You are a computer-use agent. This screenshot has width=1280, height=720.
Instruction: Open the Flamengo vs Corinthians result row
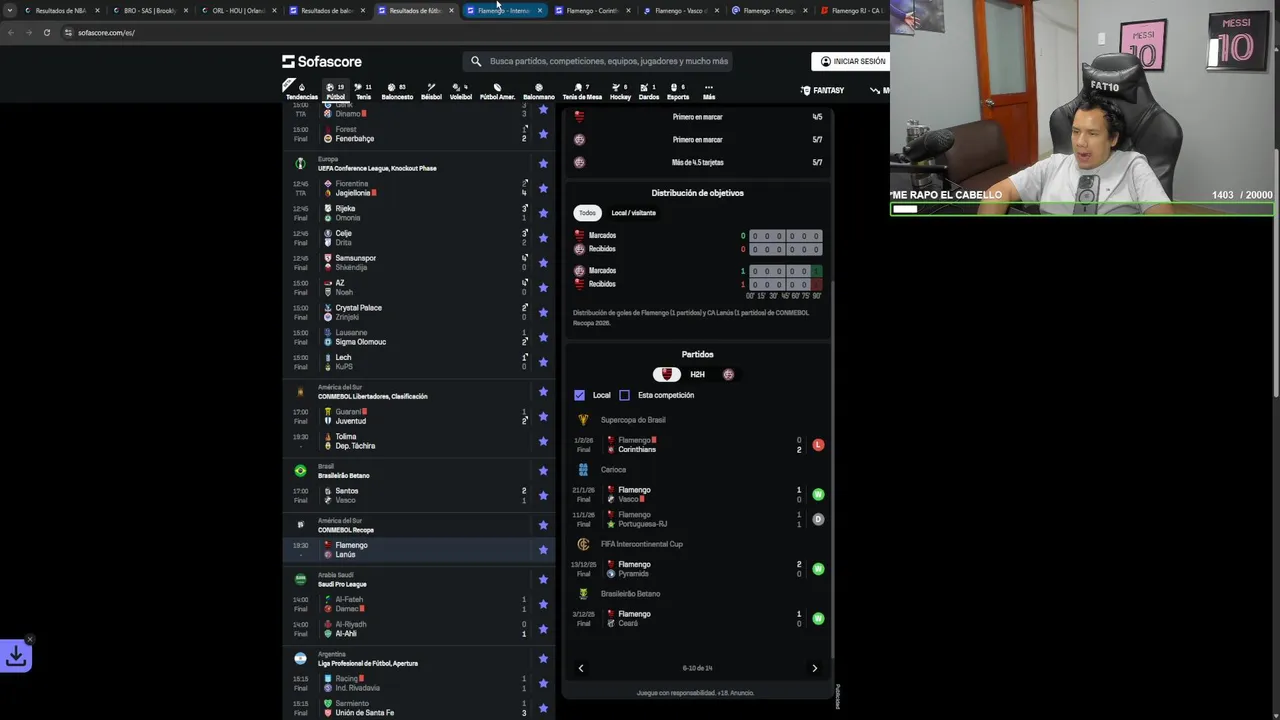pos(697,445)
